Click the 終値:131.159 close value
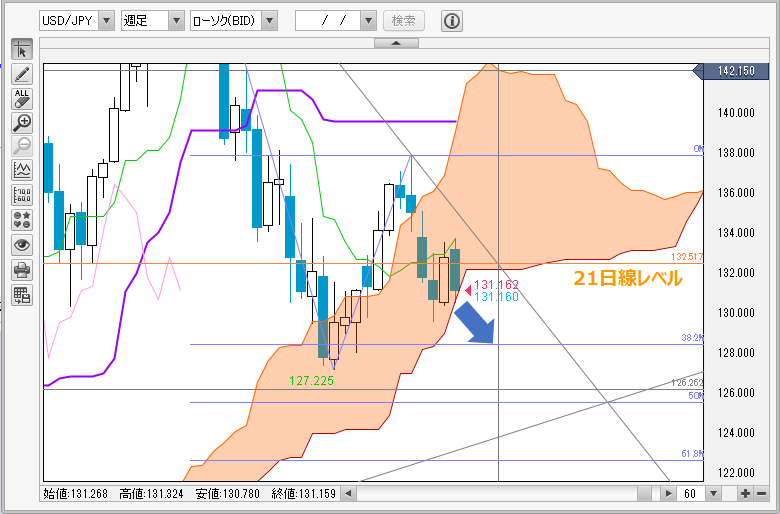Screen dimensions: 780x514 click(x=303, y=494)
